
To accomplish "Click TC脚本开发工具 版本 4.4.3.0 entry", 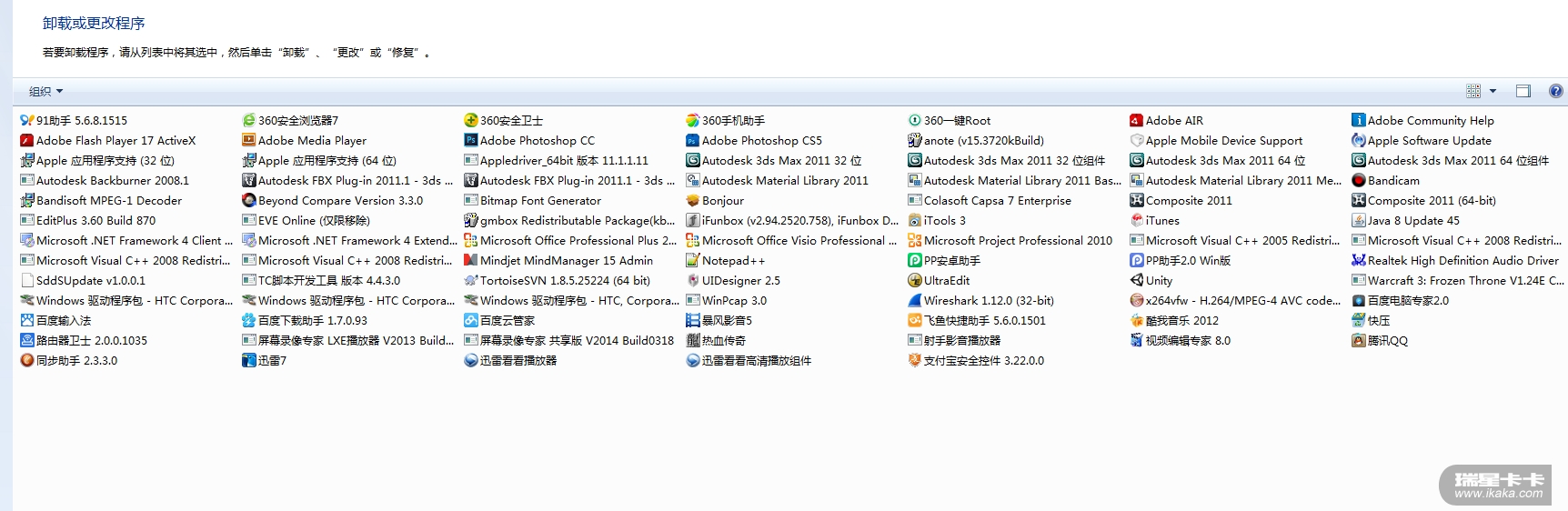I will point(321,280).
